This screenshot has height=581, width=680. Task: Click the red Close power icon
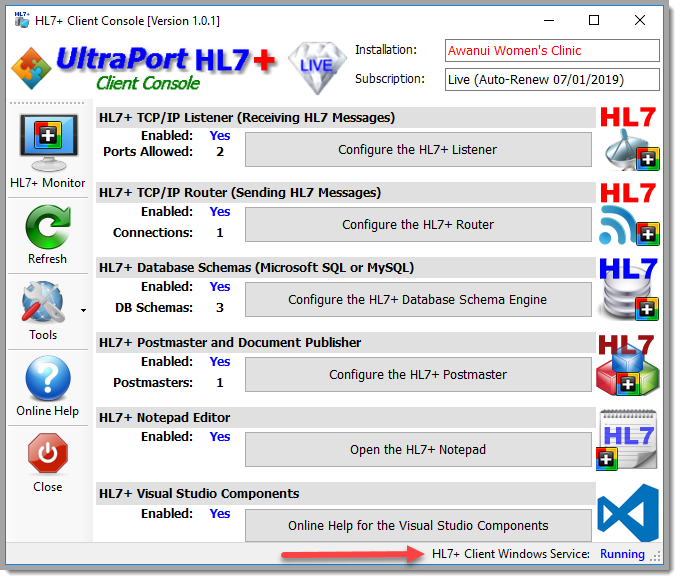[48, 454]
